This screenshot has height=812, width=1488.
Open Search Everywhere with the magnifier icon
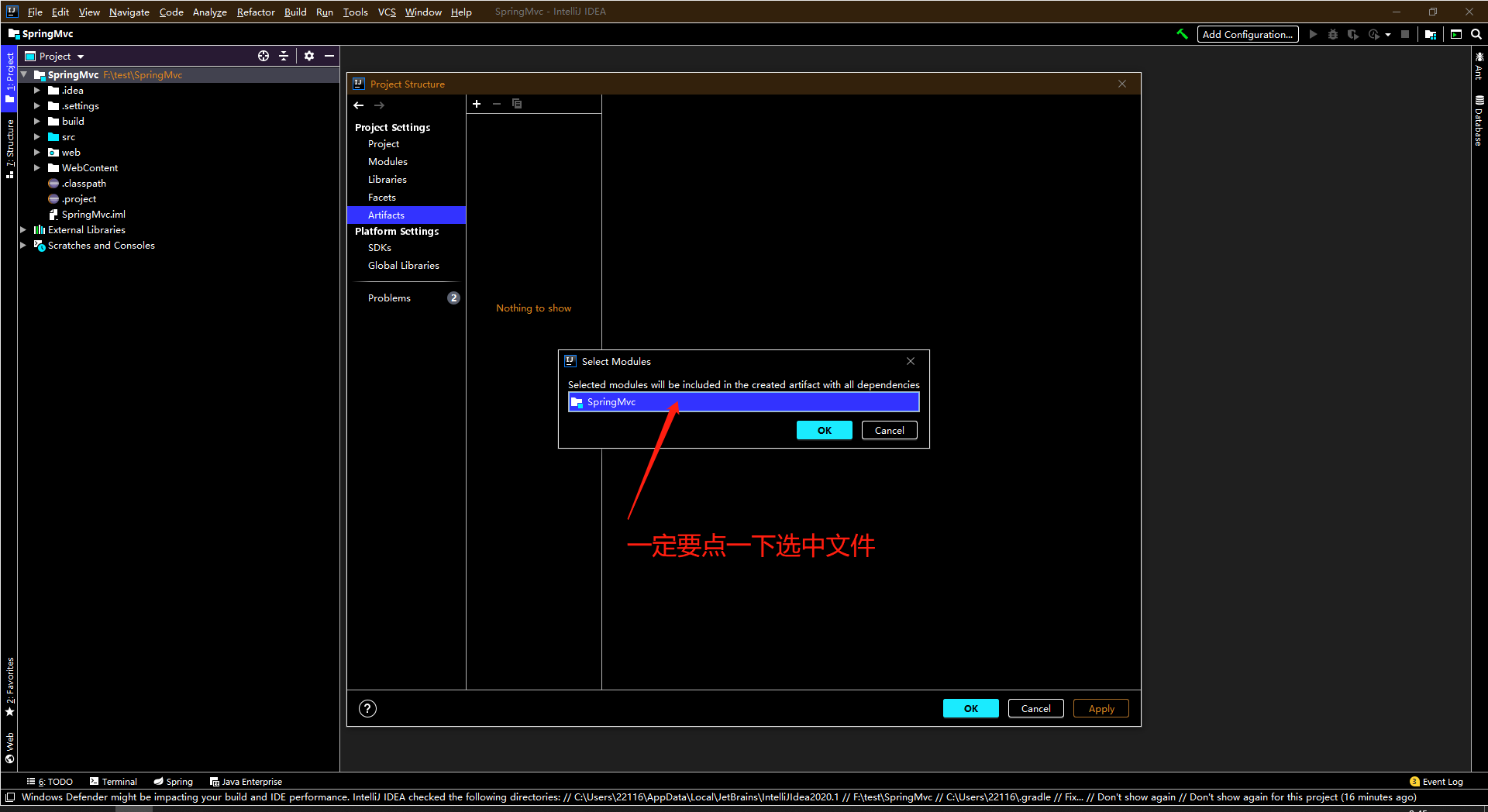[x=1476, y=34]
